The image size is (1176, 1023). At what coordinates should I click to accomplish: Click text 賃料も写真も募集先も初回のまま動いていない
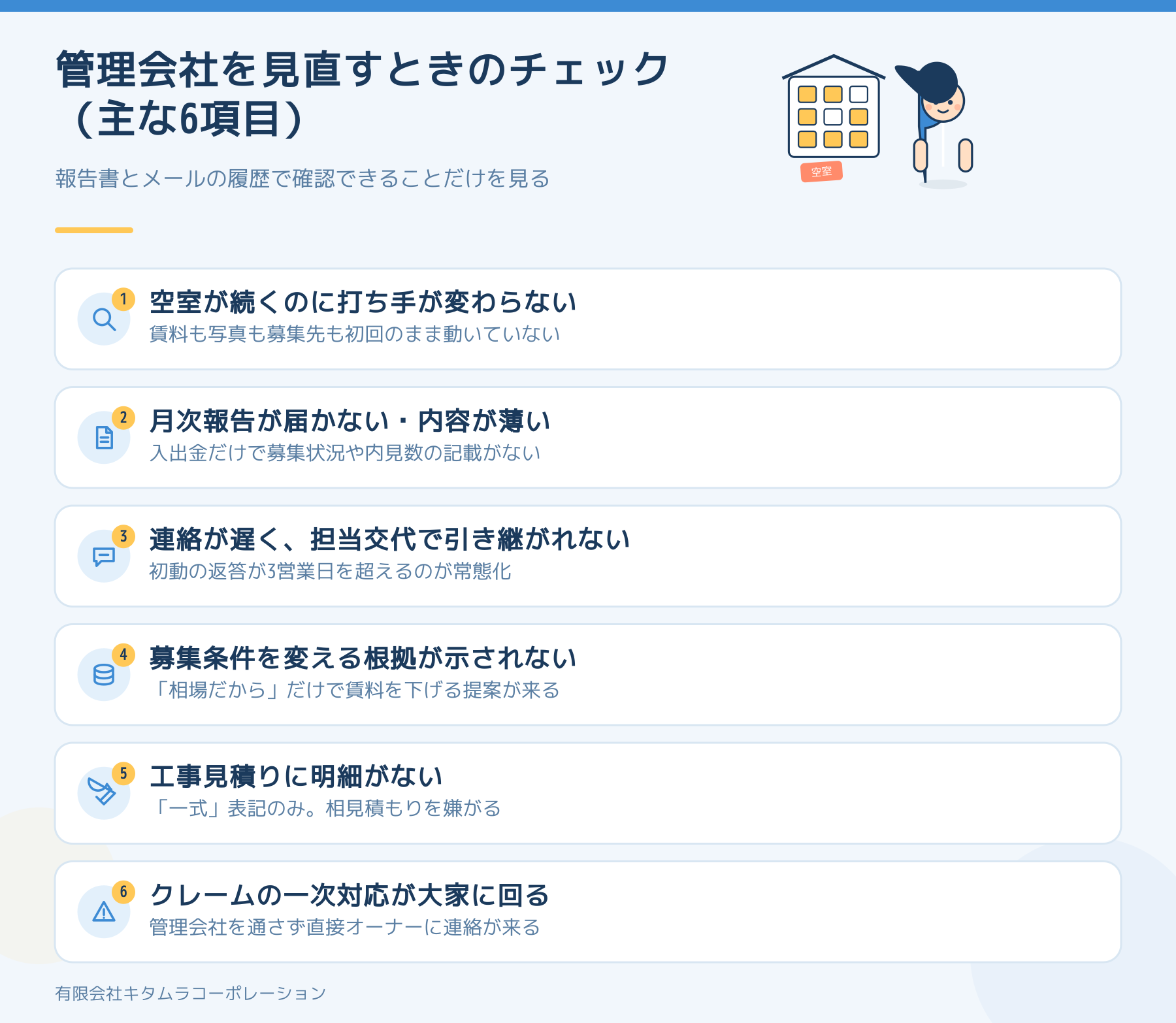[355, 334]
